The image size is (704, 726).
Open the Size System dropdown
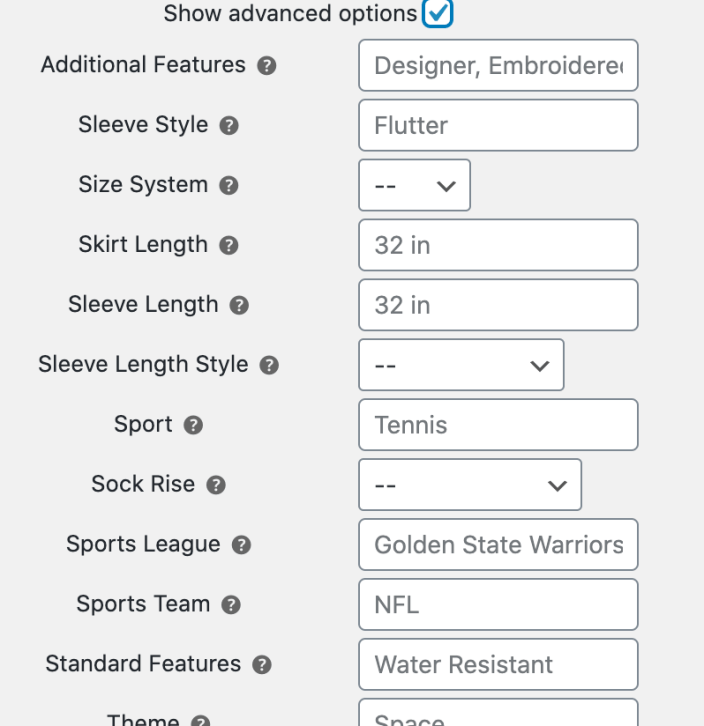tap(414, 185)
